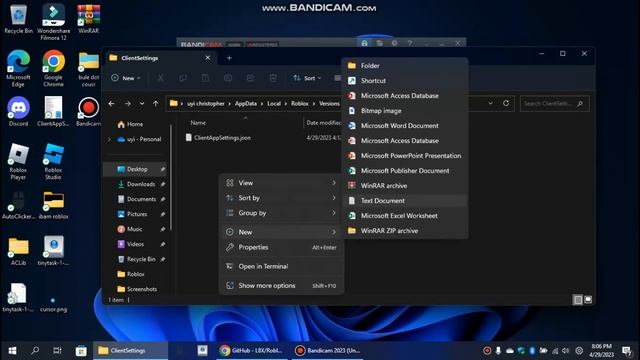Switch to GitHub Chrome window on taskbar
Viewport: 640px width, 360px height.
(x=251, y=351)
